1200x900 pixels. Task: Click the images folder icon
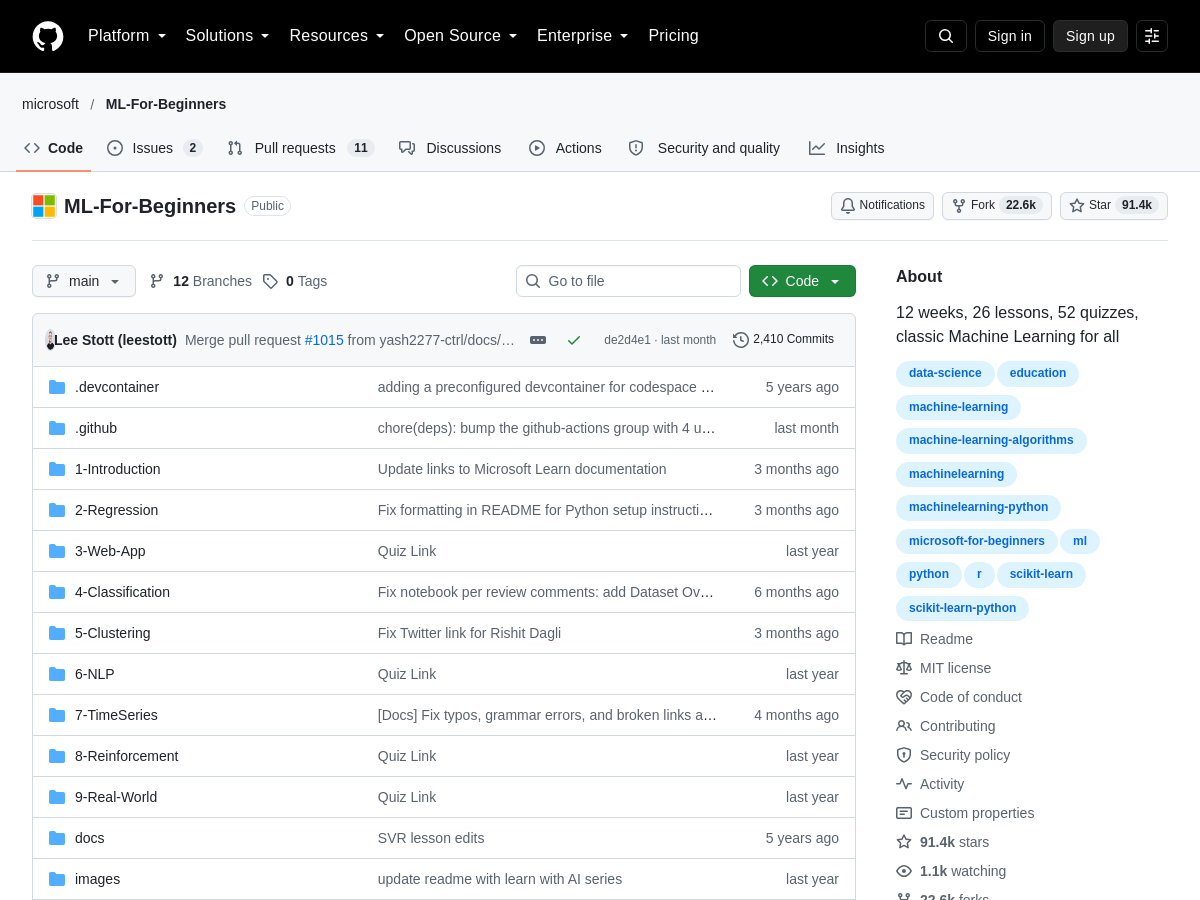(x=57, y=879)
